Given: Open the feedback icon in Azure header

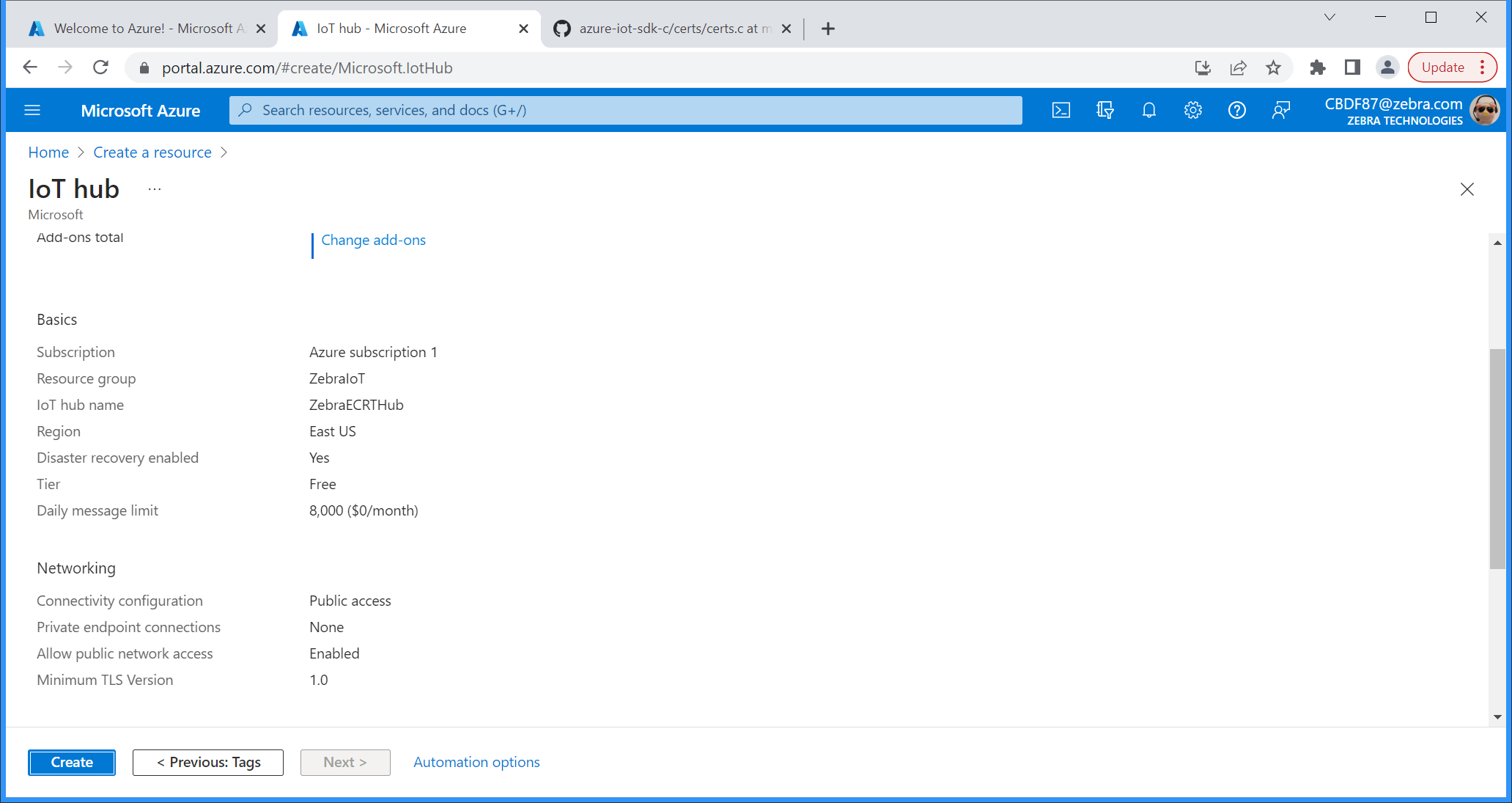Looking at the screenshot, I should [x=1280, y=110].
